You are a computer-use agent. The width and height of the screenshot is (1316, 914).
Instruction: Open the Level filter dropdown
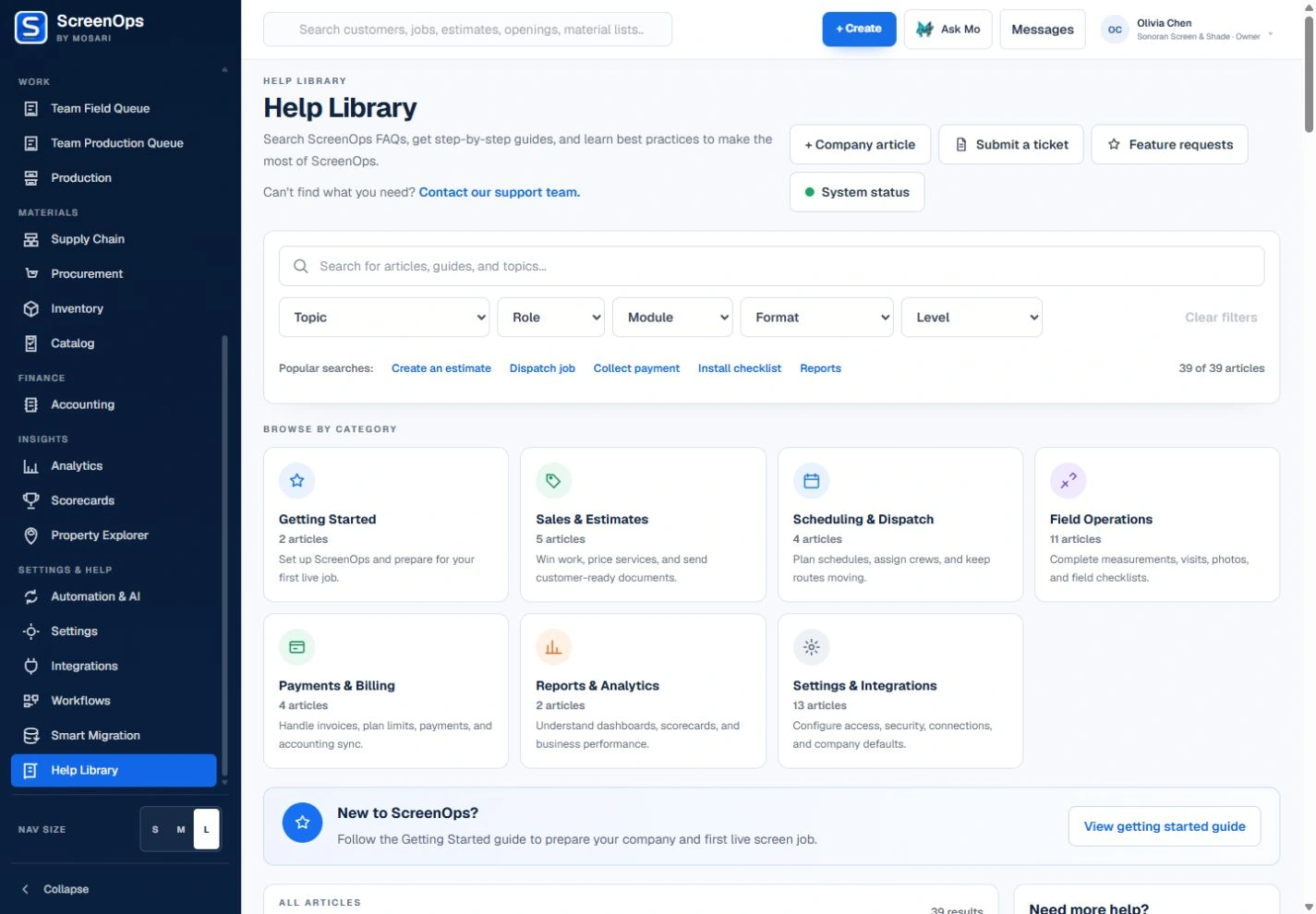[972, 318]
